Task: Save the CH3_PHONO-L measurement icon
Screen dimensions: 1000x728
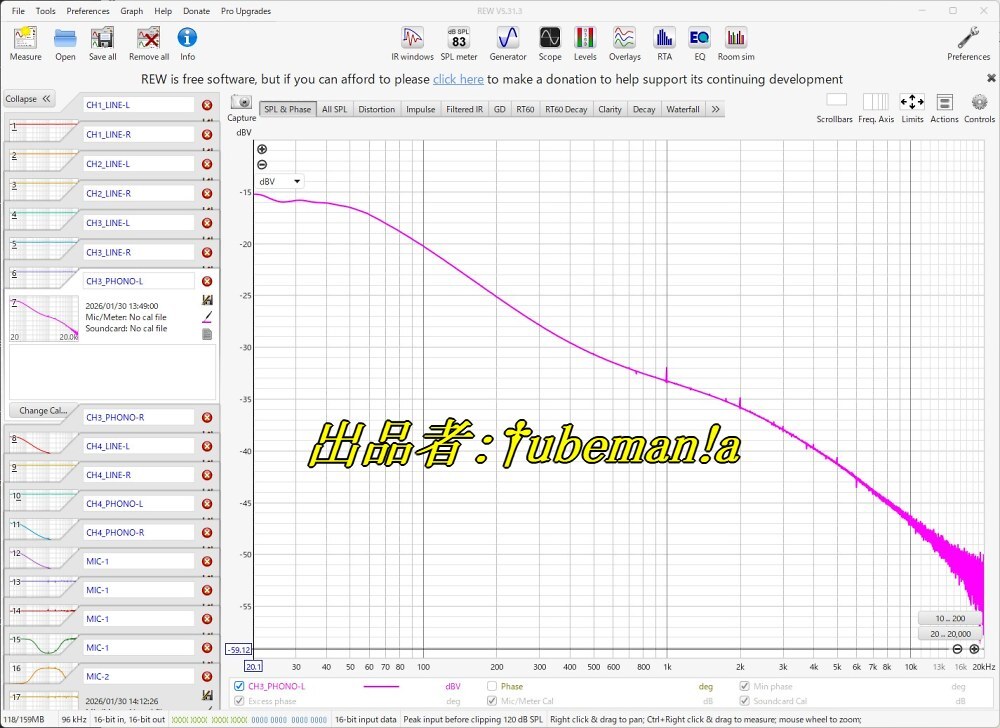Action: 207,300
